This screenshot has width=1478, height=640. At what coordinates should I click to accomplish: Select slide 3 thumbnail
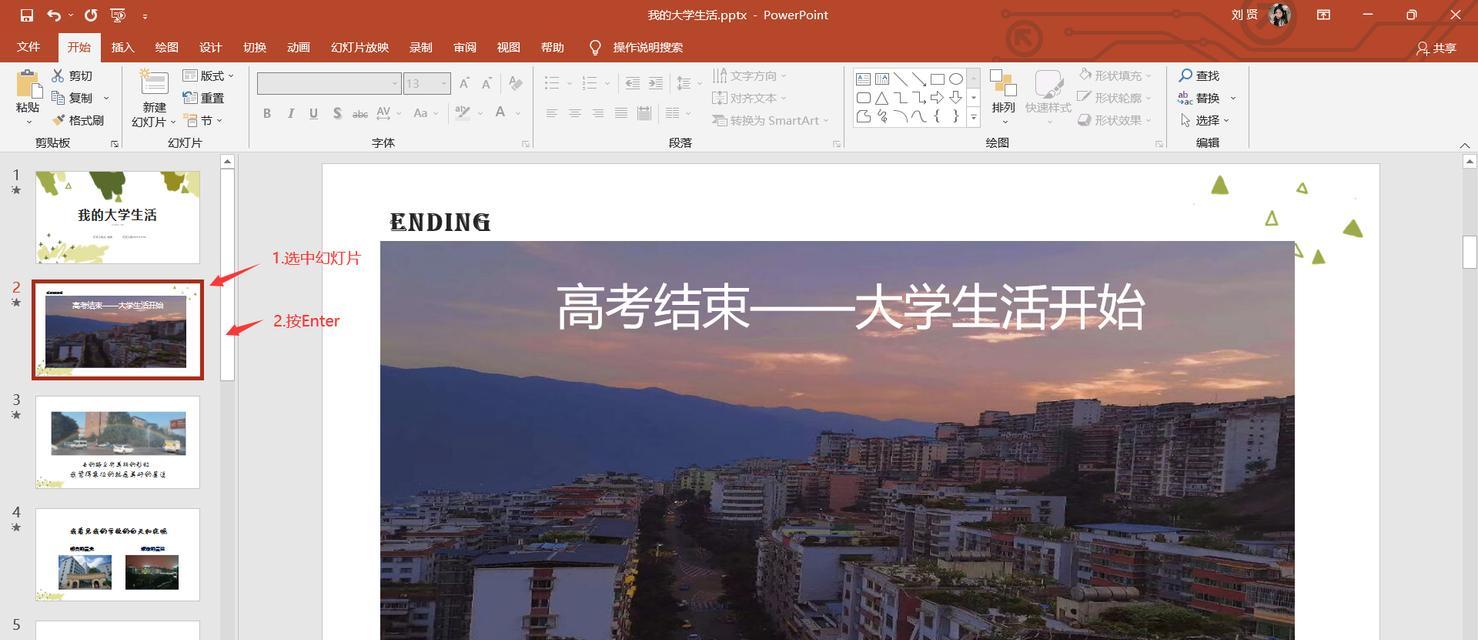pyautogui.click(x=118, y=442)
